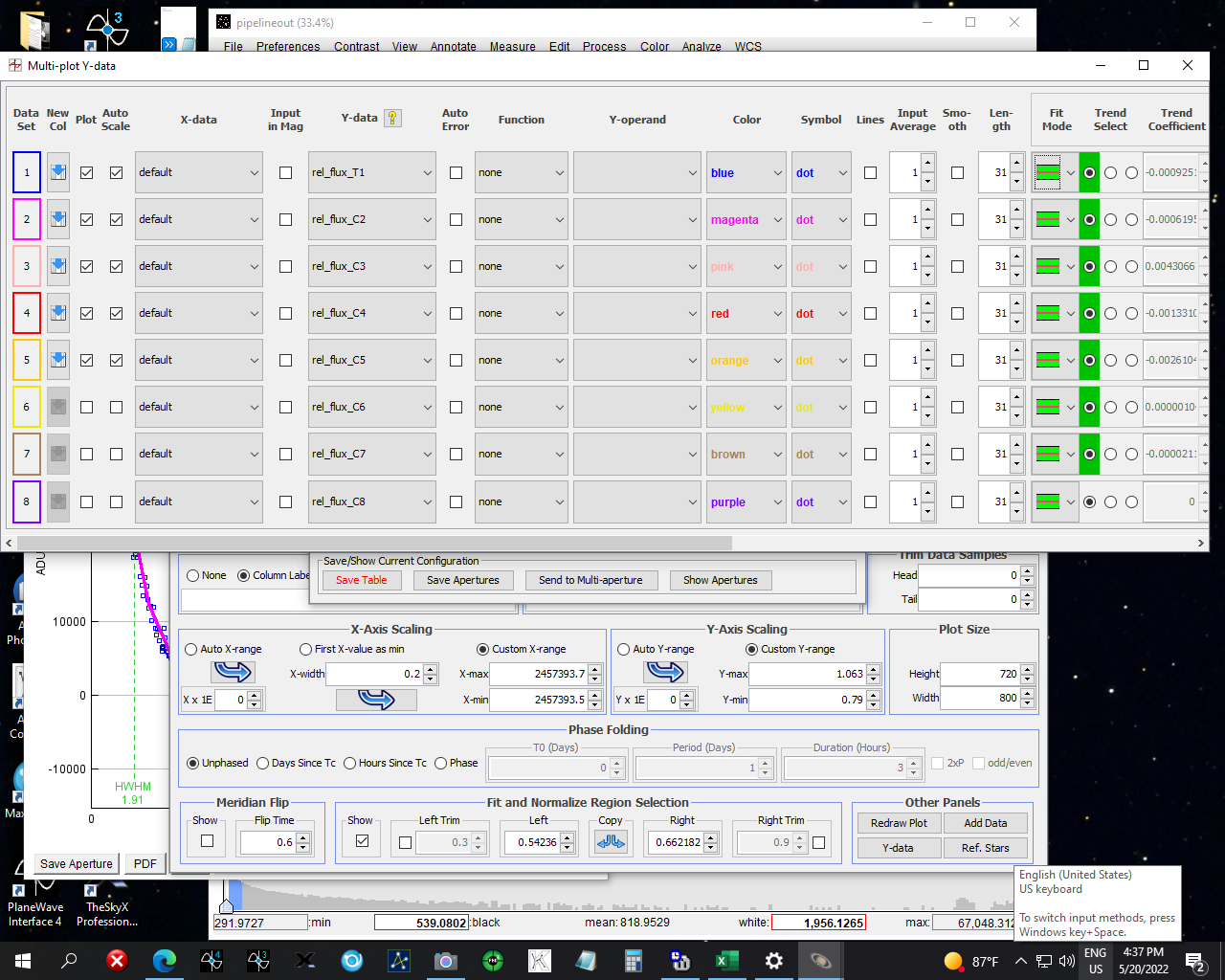Open Function dropdown for data set 4
The width and height of the screenshot is (1225, 980).
pyautogui.click(x=521, y=313)
